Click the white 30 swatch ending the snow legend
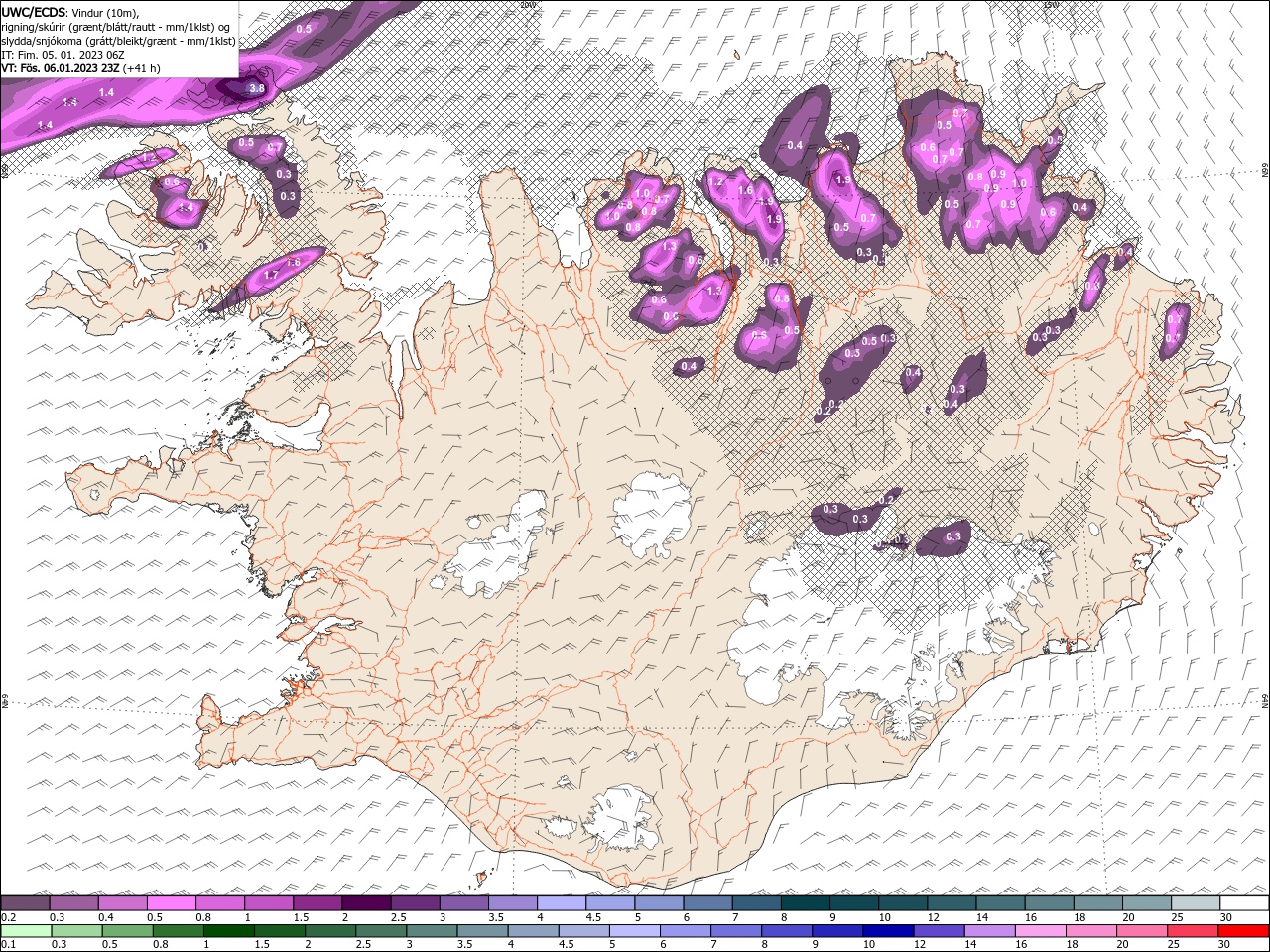This screenshot has height=952, width=1270. [x=1244, y=903]
